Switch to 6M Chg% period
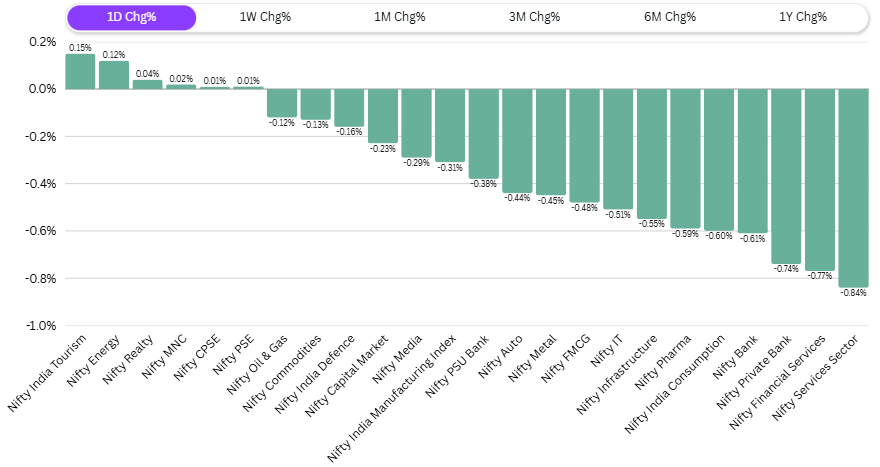 (669, 17)
